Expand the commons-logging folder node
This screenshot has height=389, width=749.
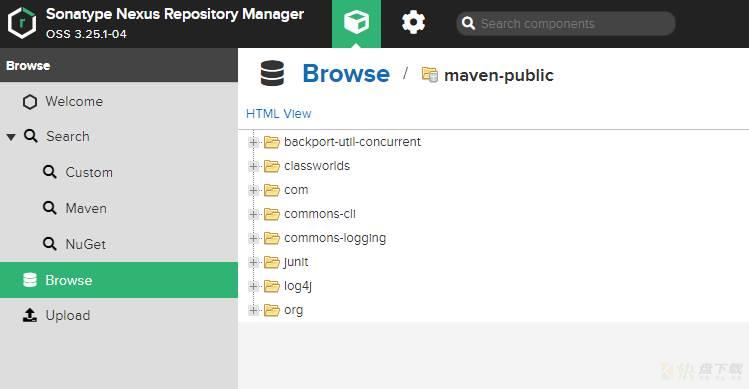pos(254,238)
